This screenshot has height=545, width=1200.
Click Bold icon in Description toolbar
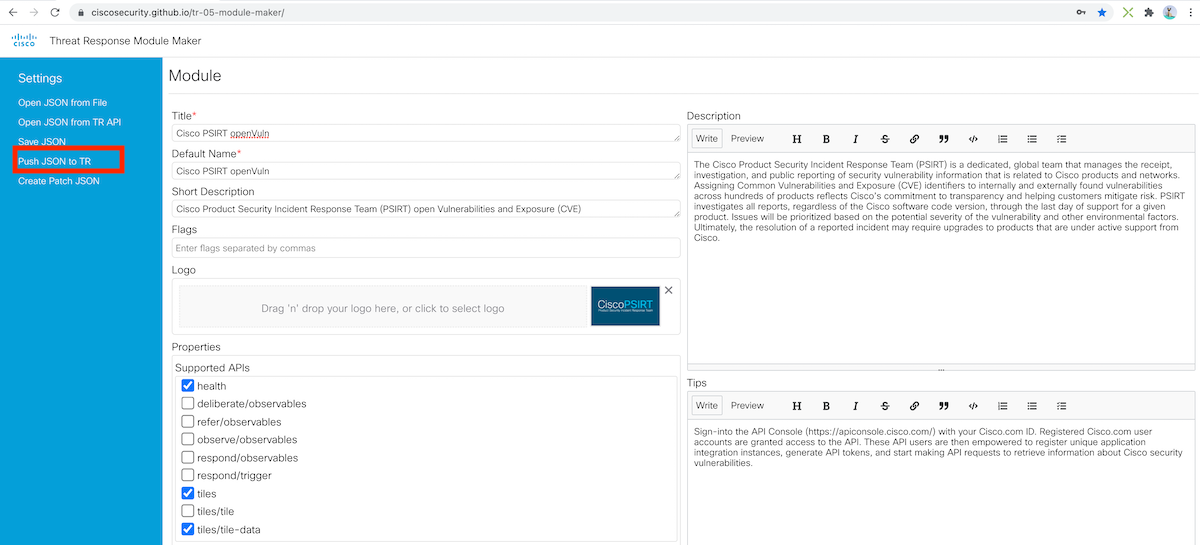[x=826, y=139]
